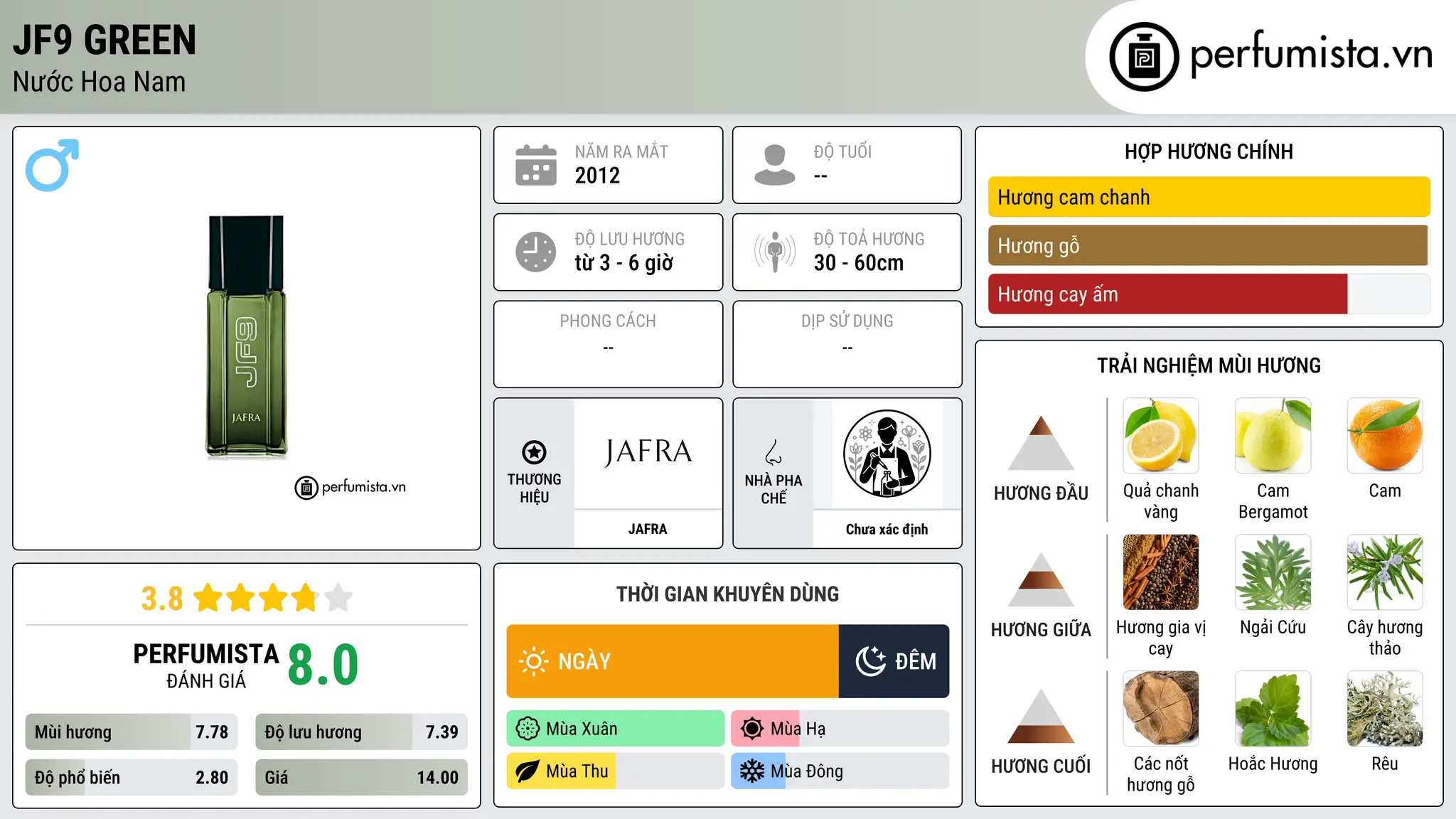
Task: Click the 3.8 star rating number
Action: [x=162, y=599]
